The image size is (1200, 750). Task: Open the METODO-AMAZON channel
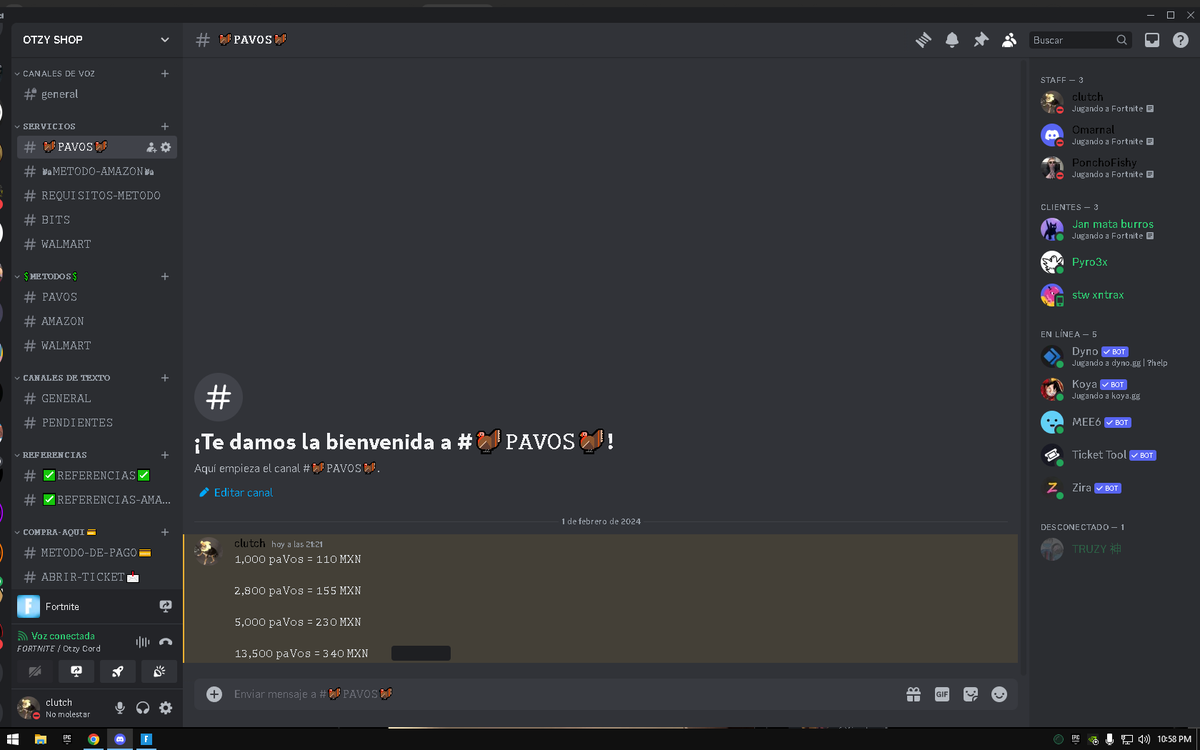(x=97, y=171)
